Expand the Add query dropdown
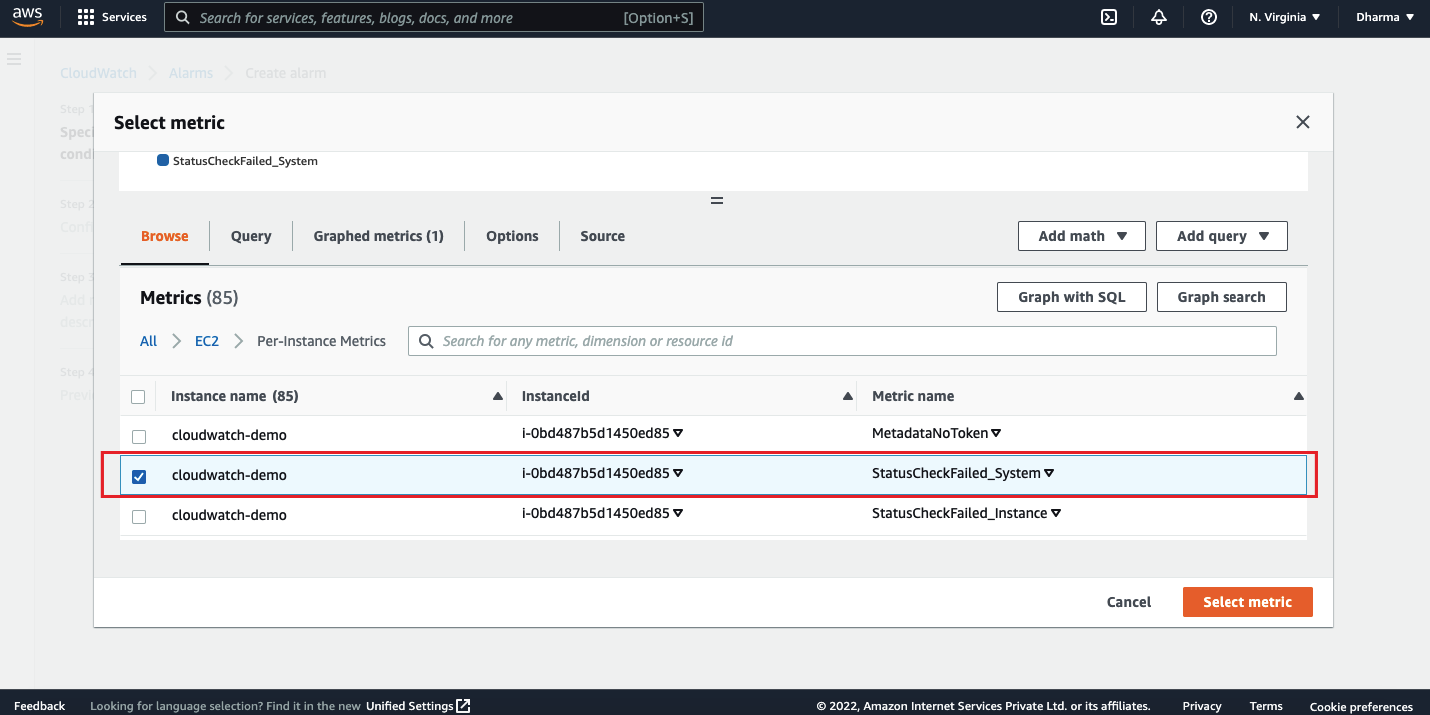This screenshot has width=1430, height=715. pos(1222,236)
